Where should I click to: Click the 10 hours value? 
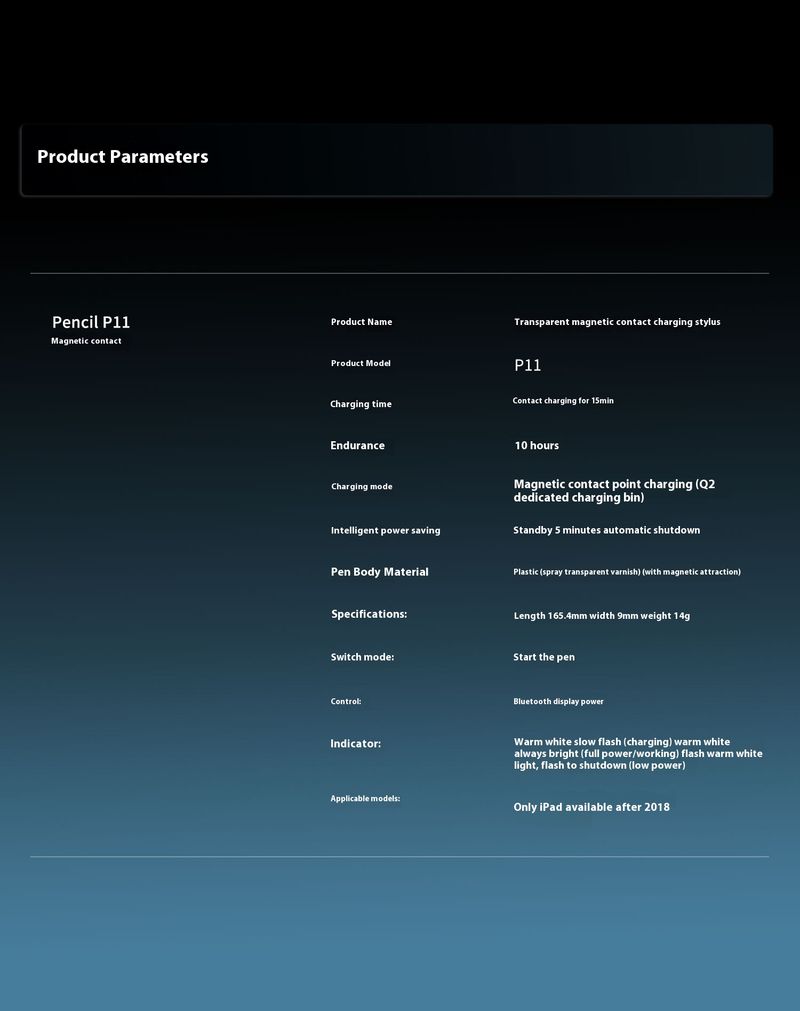tap(537, 446)
